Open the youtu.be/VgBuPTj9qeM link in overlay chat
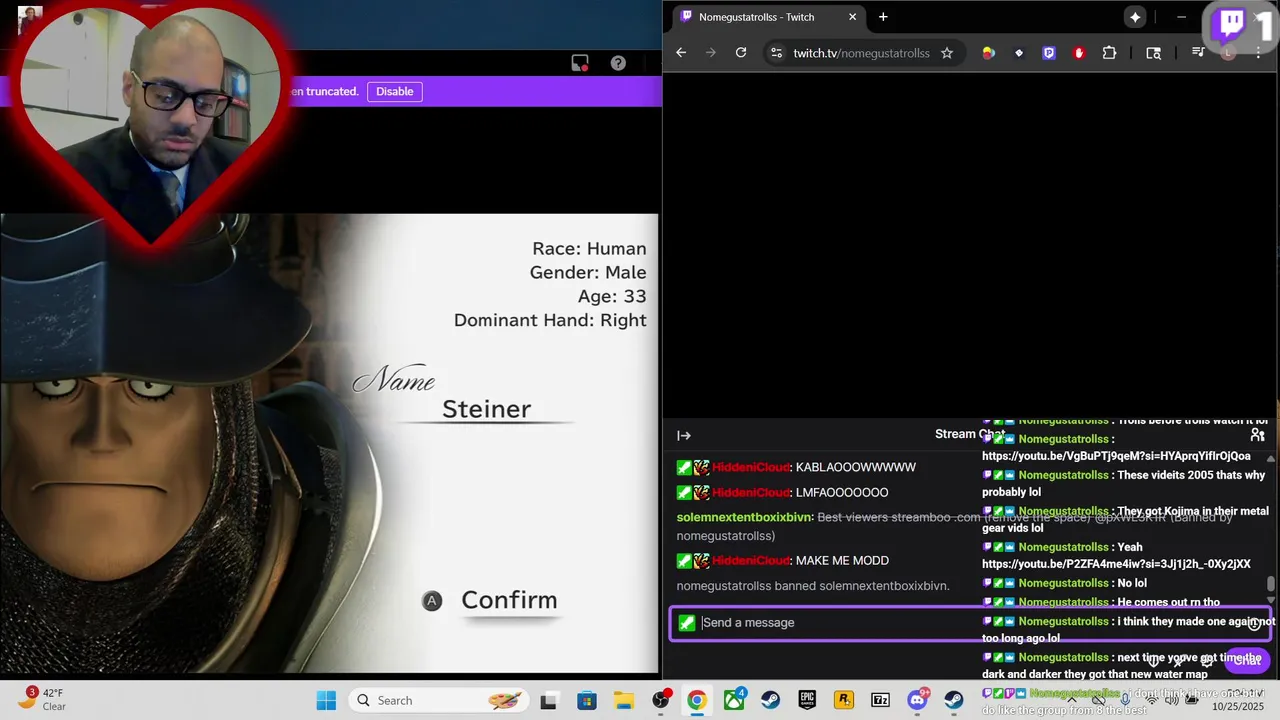Viewport: 1280px width, 720px height. (1116, 456)
